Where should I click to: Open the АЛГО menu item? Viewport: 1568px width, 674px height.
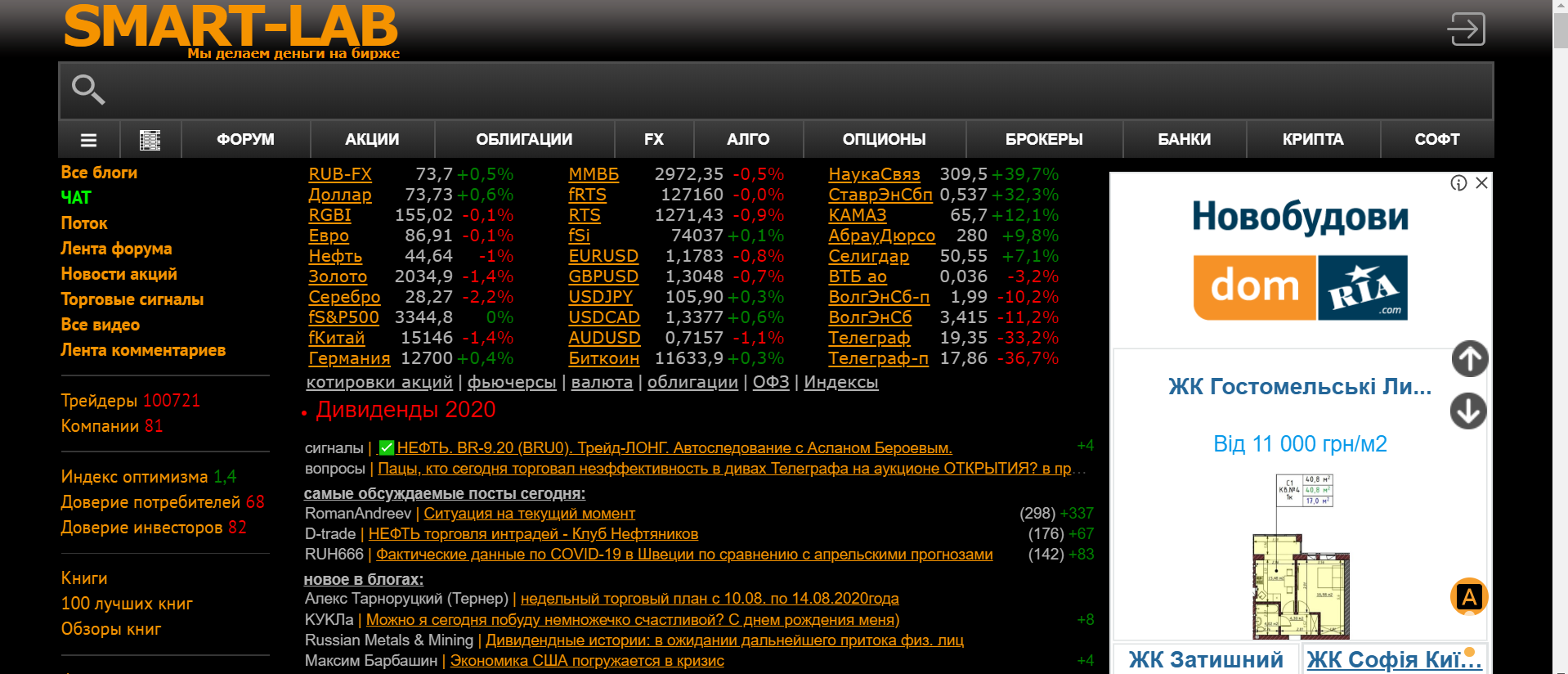point(748,140)
